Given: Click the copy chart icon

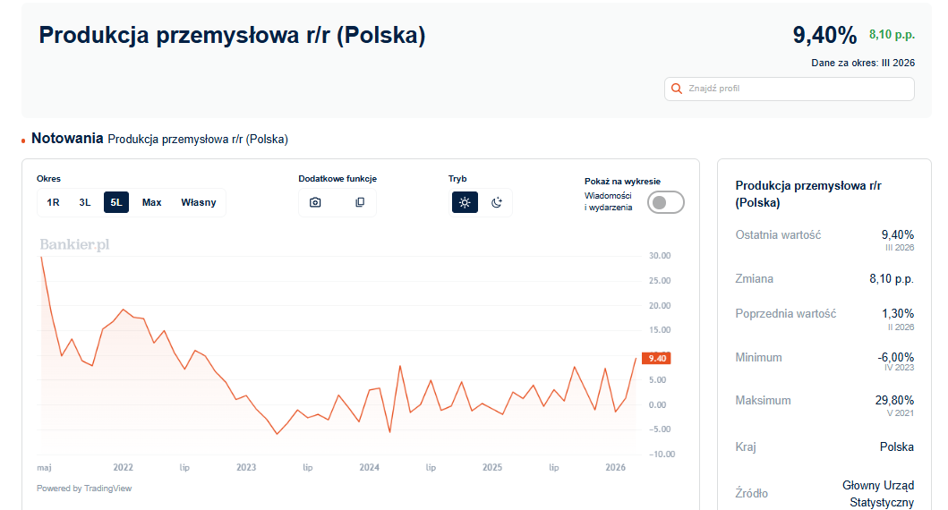Looking at the screenshot, I should point(360,202).
